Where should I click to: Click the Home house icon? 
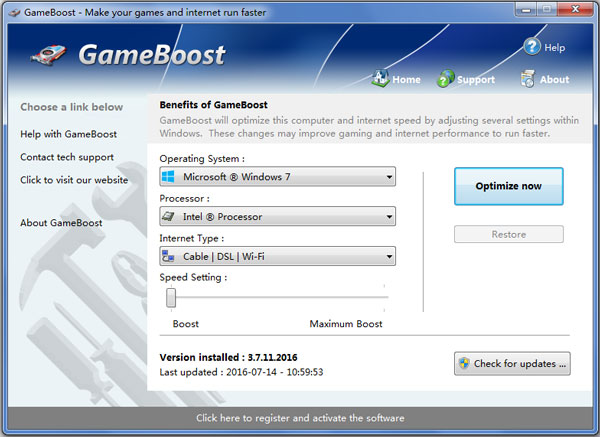click(x=380, y=78)
